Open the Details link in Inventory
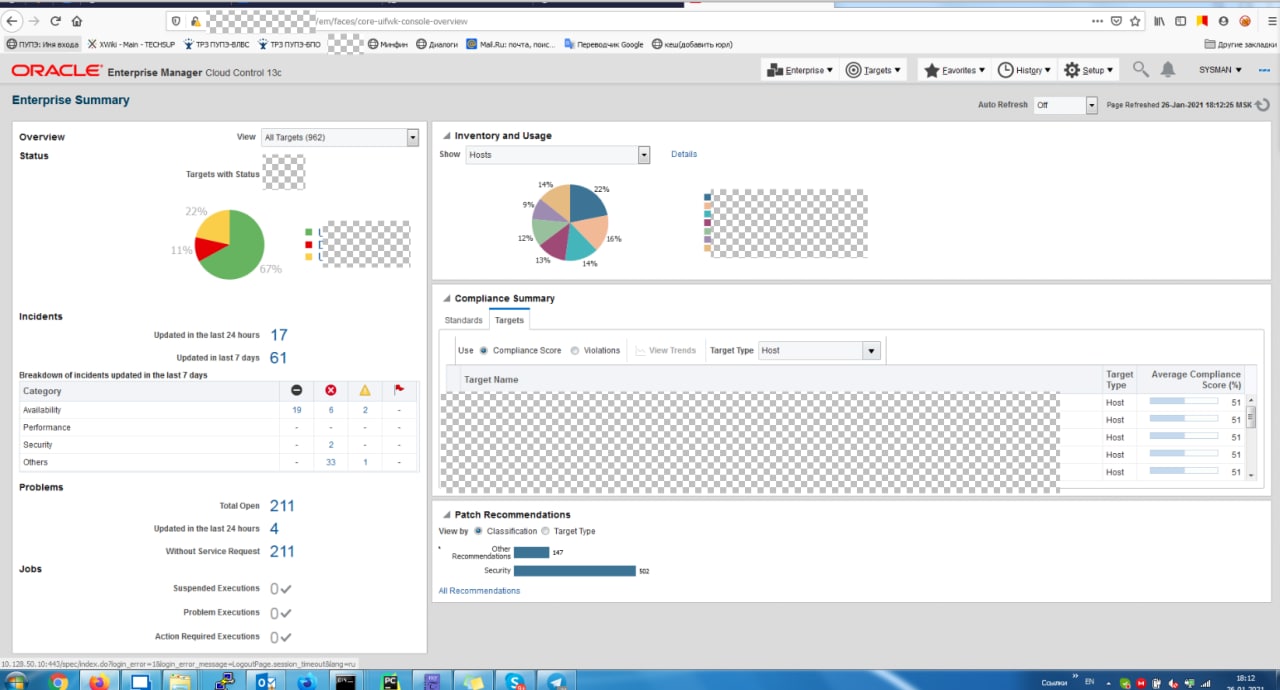Image resolution: width=1280 pixels, height=690 pixels. tap(684, 154)
